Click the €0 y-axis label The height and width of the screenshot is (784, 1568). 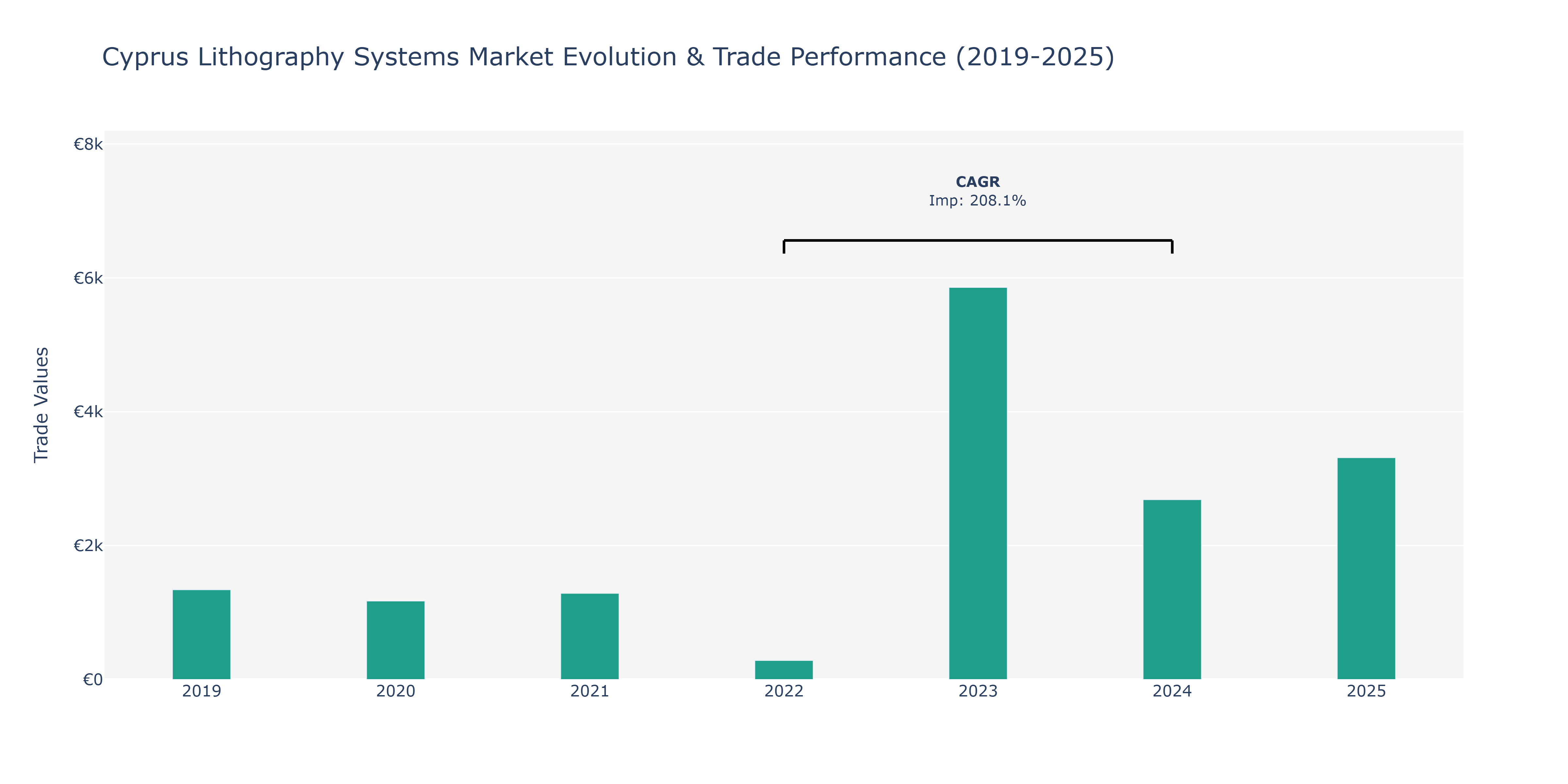click(93, 680)
